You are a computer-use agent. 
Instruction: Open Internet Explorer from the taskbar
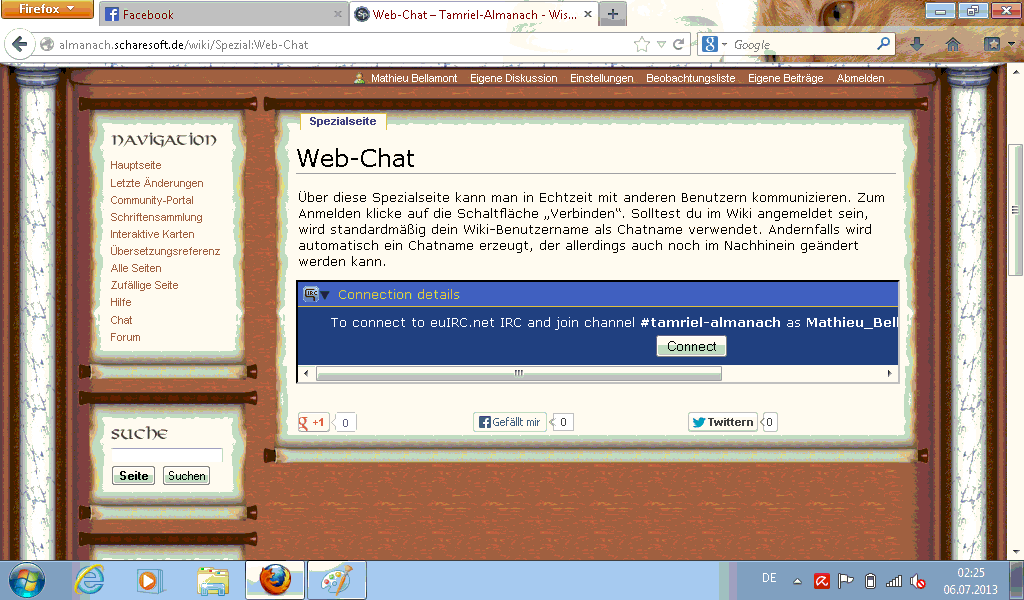coord(89,580)
